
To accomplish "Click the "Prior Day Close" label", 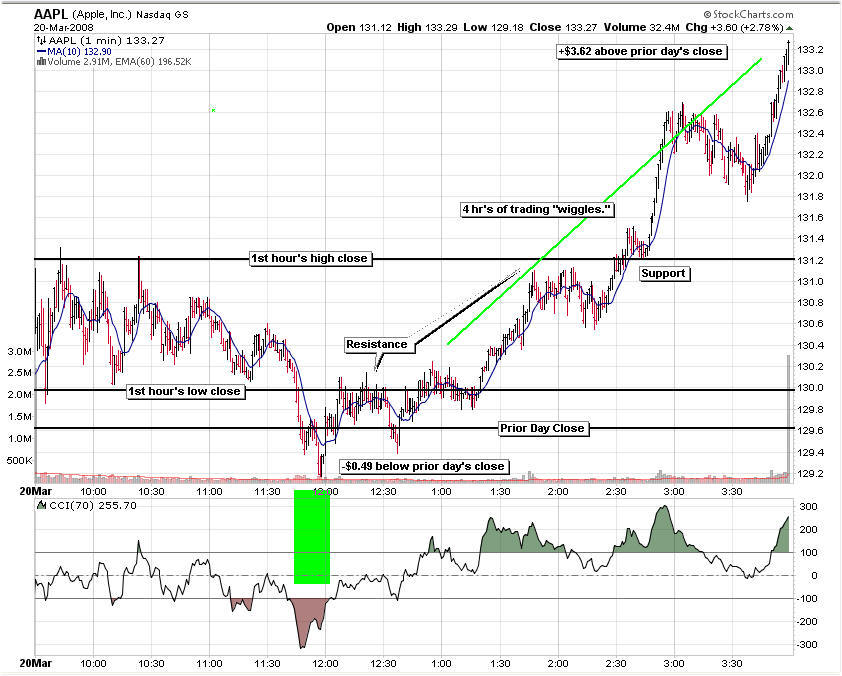I will (x=542, y=428).
